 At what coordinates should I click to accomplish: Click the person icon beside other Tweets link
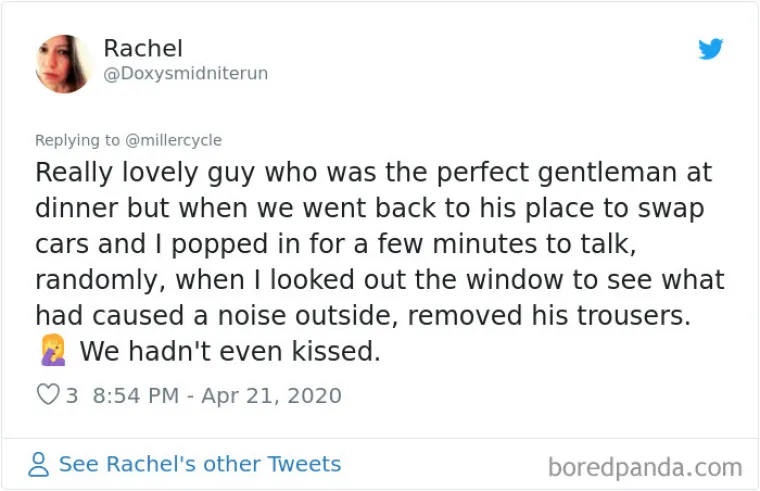pyautogui.click(x=39, y=464)
